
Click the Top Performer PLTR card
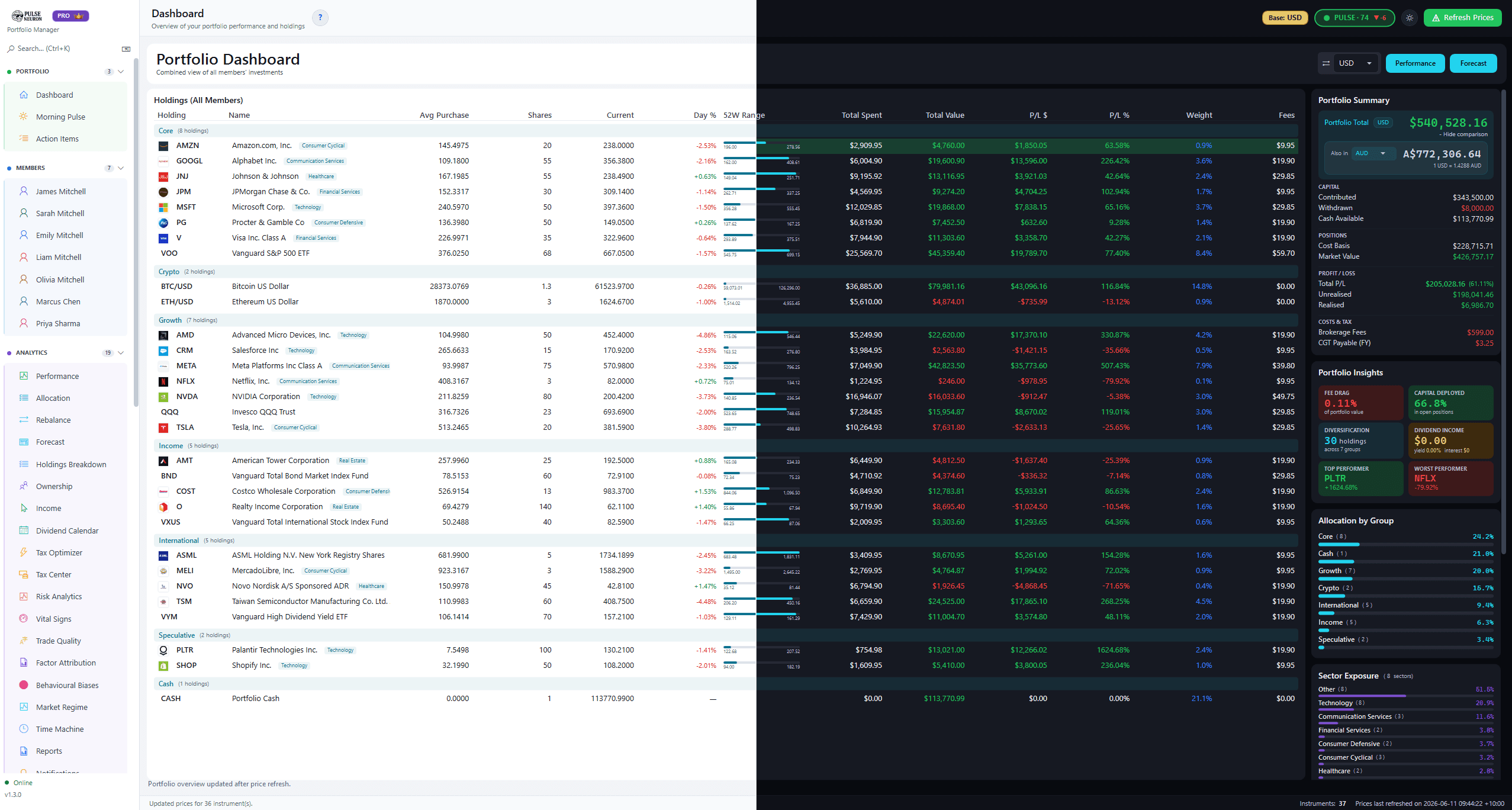point(1360,478)
